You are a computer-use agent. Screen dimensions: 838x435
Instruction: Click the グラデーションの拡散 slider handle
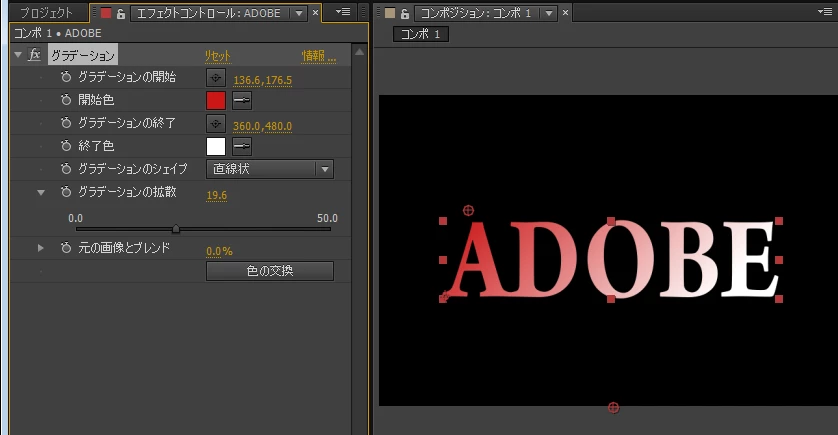point(176,229)
